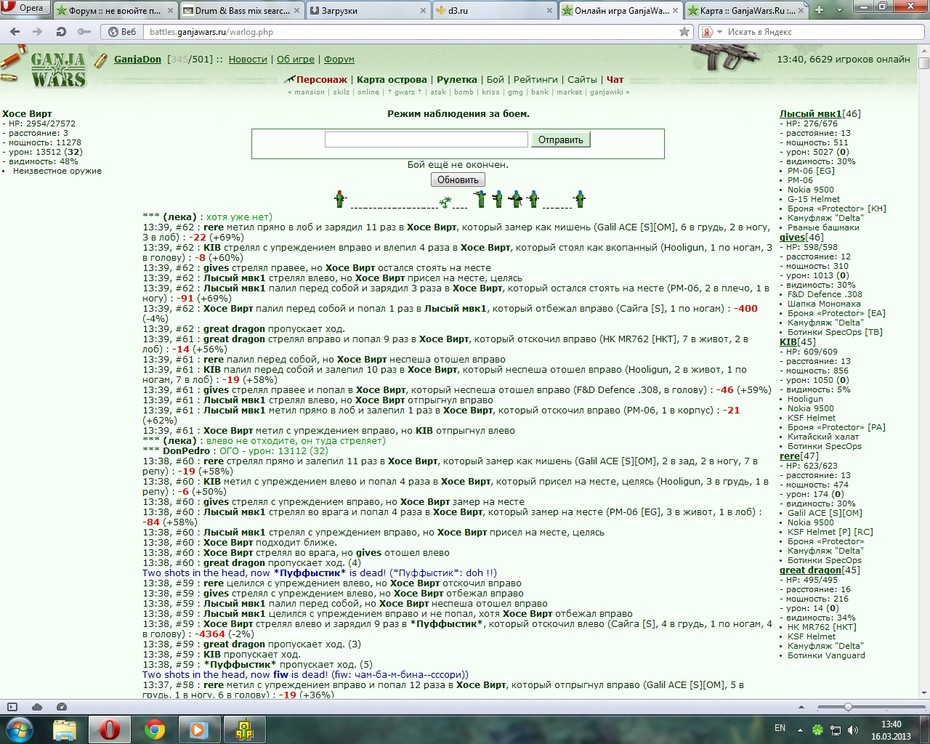
Task: Click the bank shortcut link
Action: (x=540, y=92)
